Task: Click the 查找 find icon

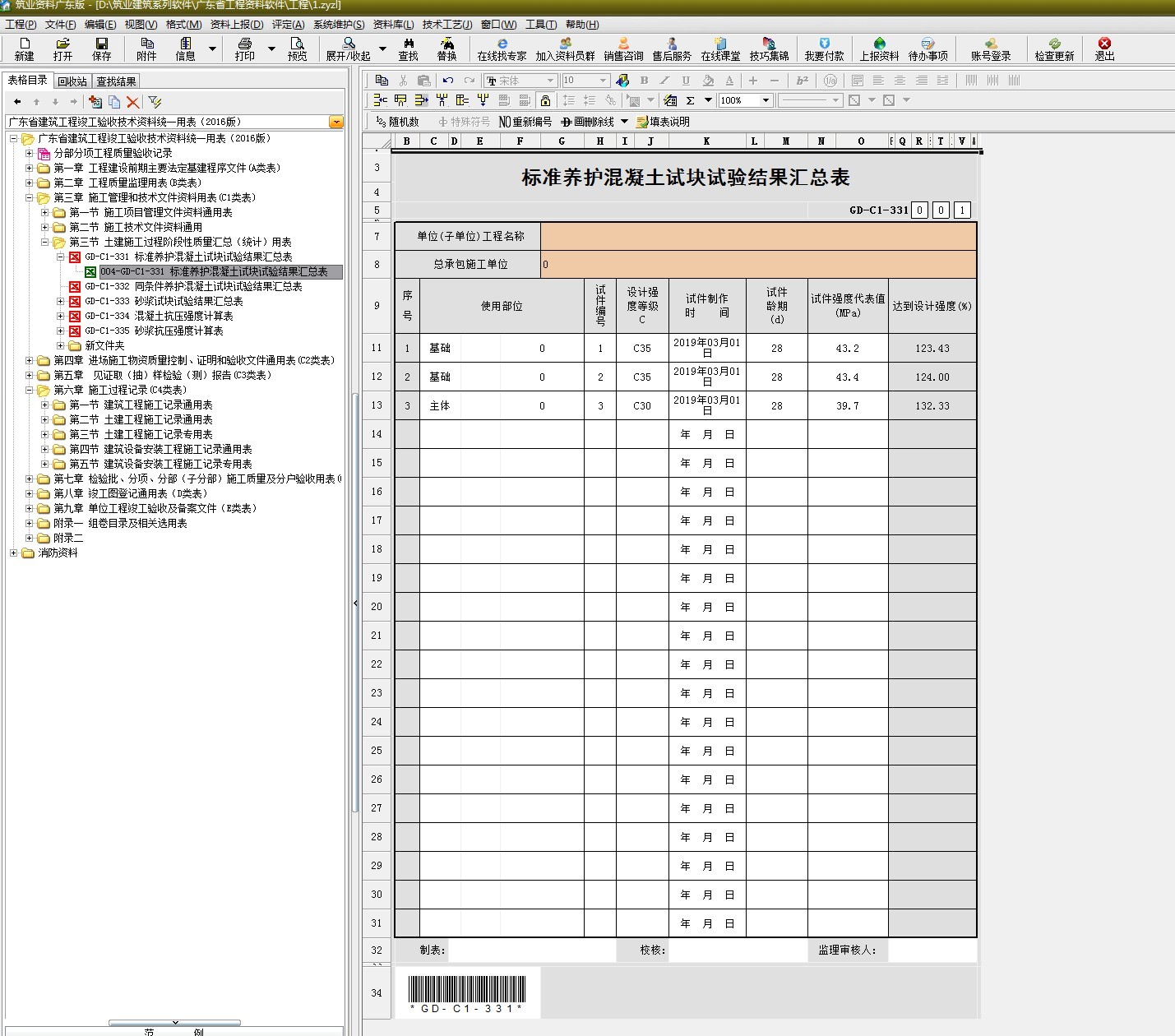Action: (x=408, y=49)
